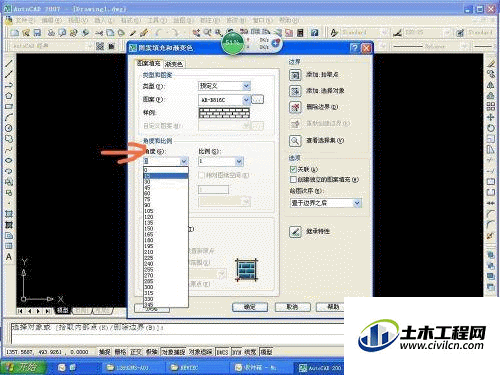Click the AutoCAD taskbar button
The width and height of the screenshot is (500, 375).
pos(319,368)
